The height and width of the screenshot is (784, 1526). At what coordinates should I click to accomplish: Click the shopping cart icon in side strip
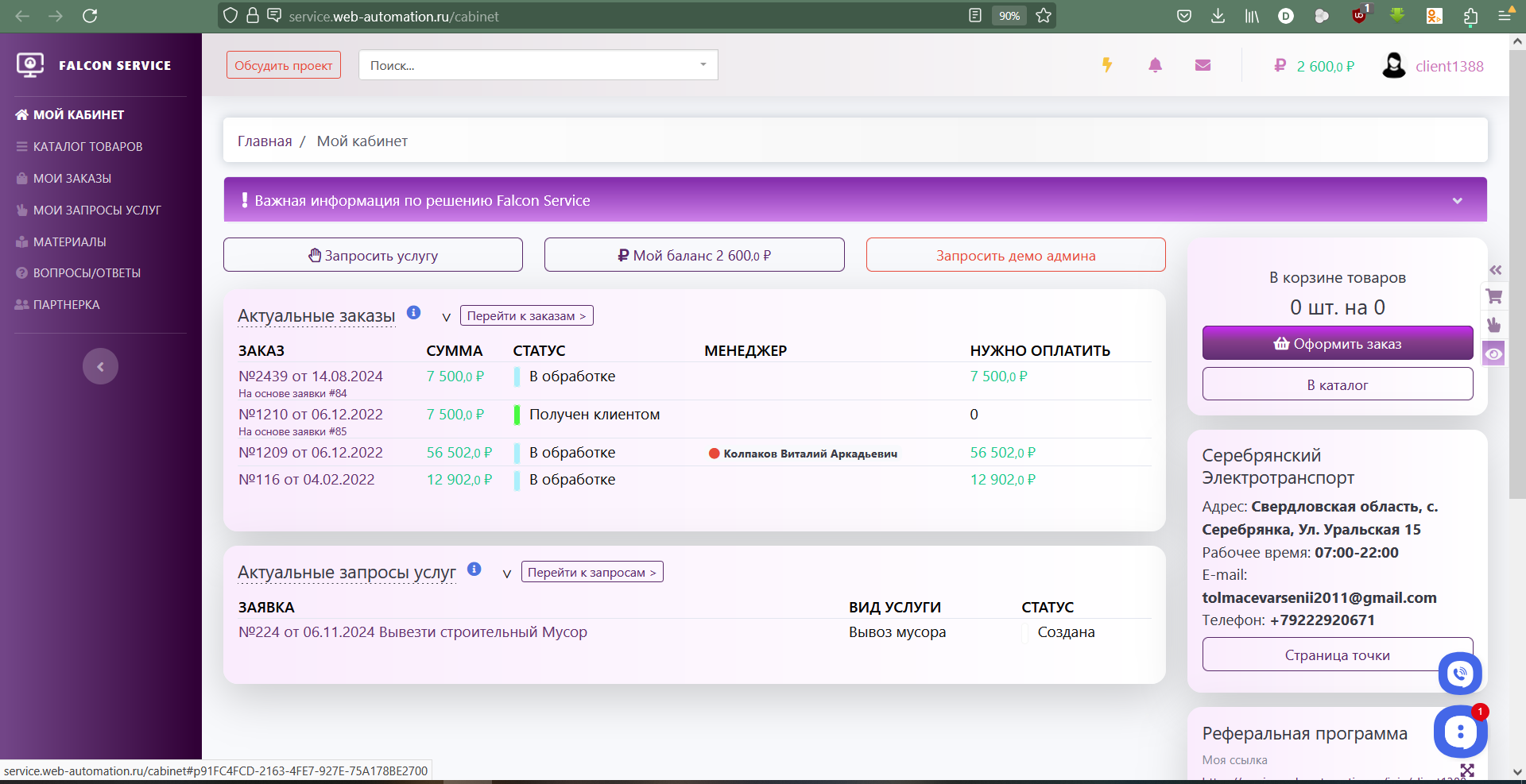[x=1494, y=296]
